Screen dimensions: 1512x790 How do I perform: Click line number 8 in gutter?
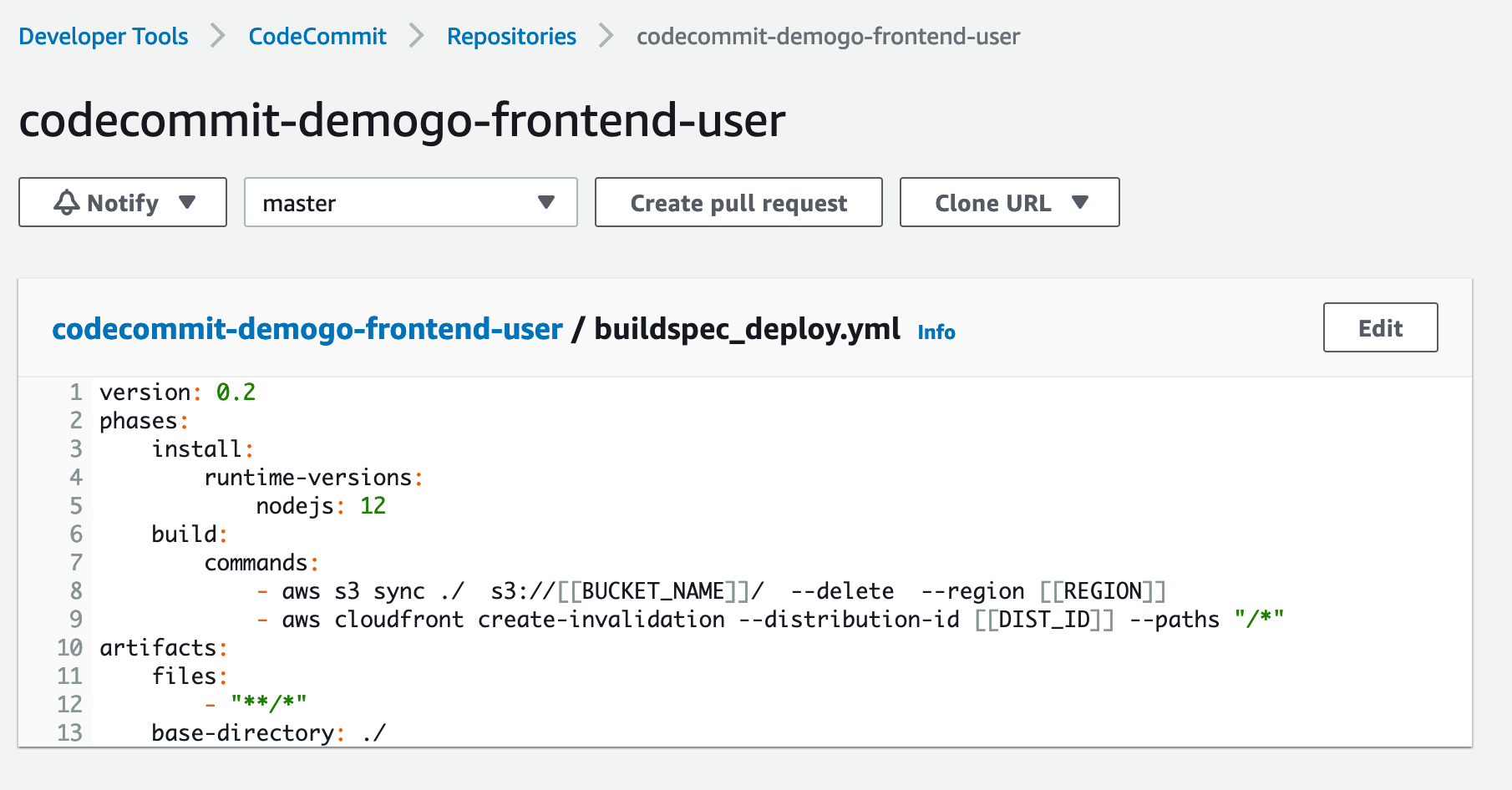(x=76, y=590)
